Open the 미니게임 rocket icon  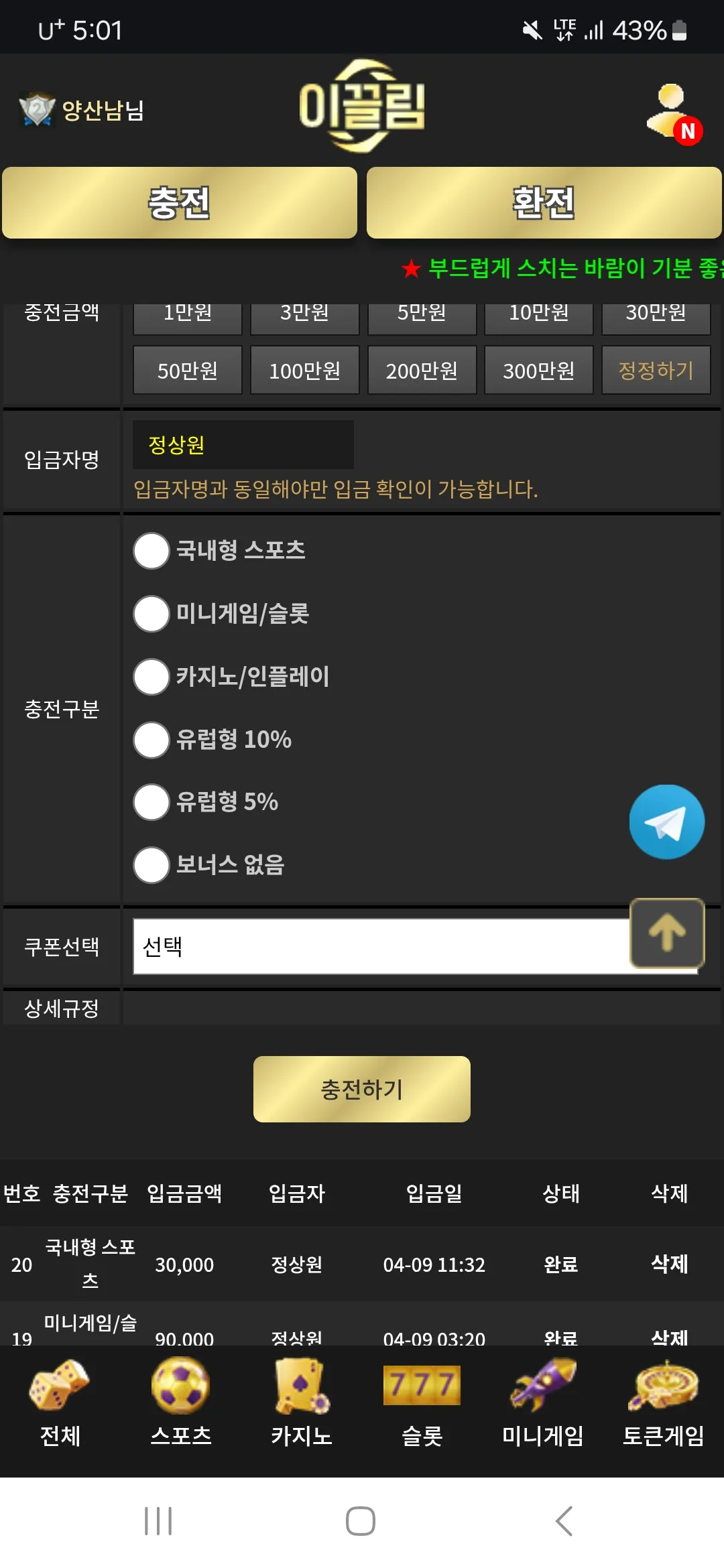(543, 1384)
